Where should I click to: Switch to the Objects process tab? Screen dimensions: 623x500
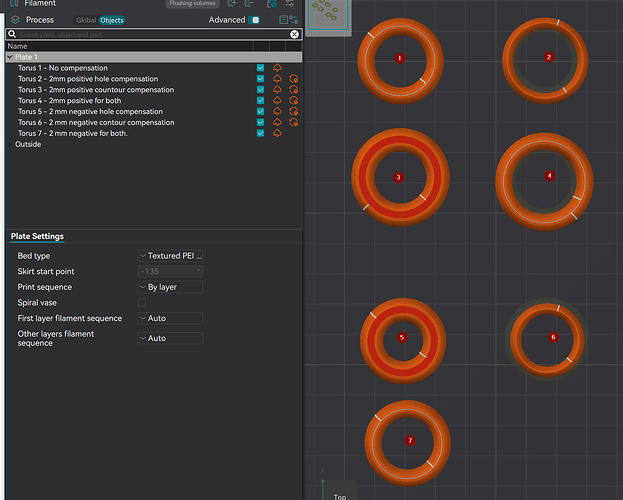[x=112, y=20]
